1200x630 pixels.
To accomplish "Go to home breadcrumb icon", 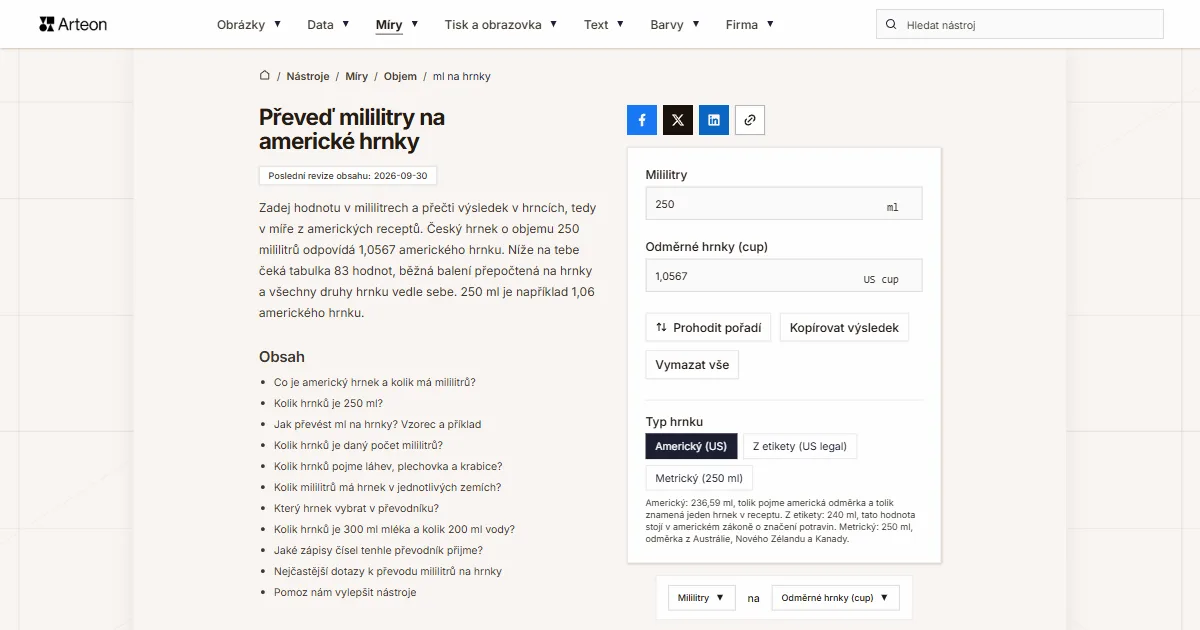I will pos(265,76).
